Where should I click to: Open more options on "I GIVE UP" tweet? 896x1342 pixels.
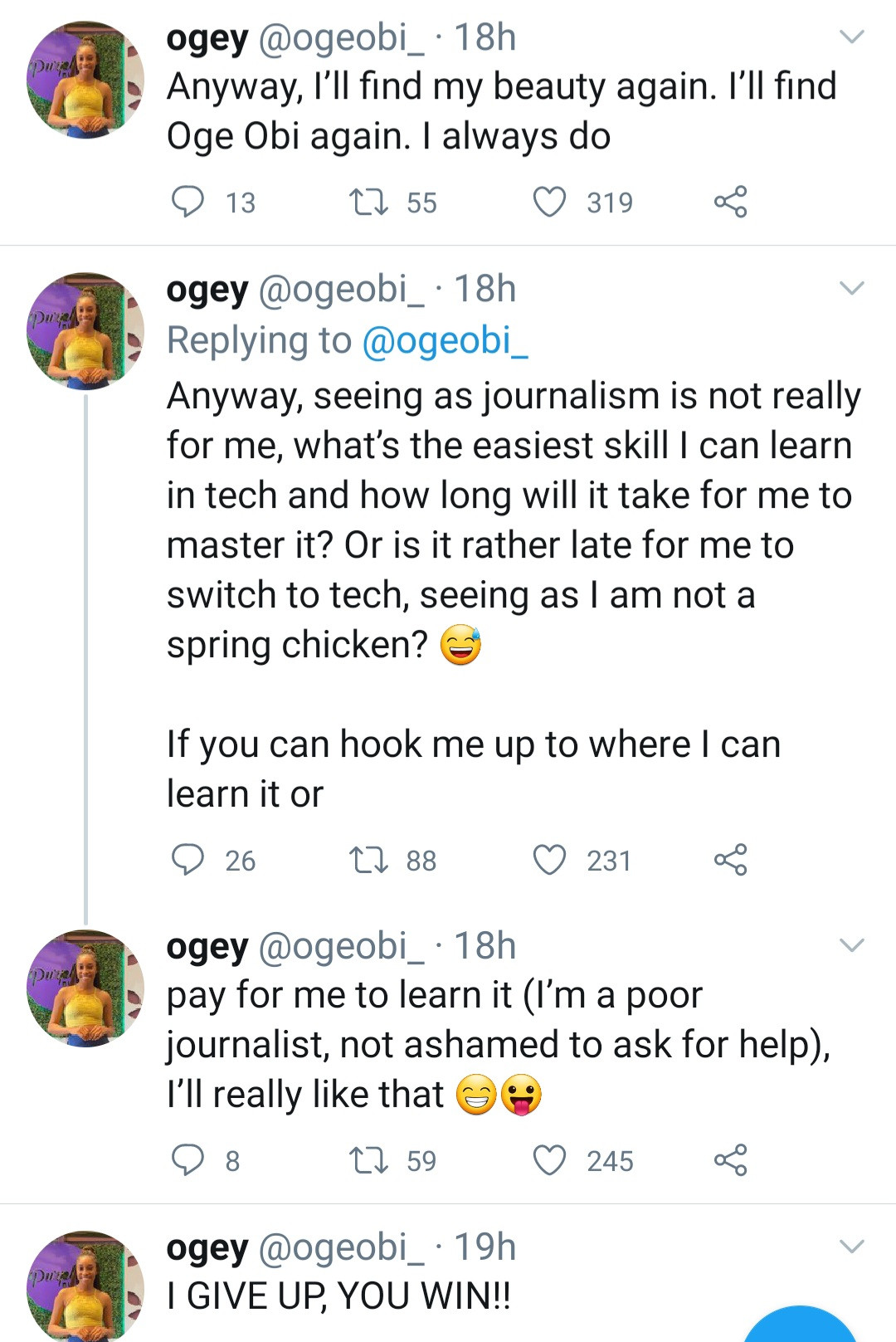pos(852,1247)
